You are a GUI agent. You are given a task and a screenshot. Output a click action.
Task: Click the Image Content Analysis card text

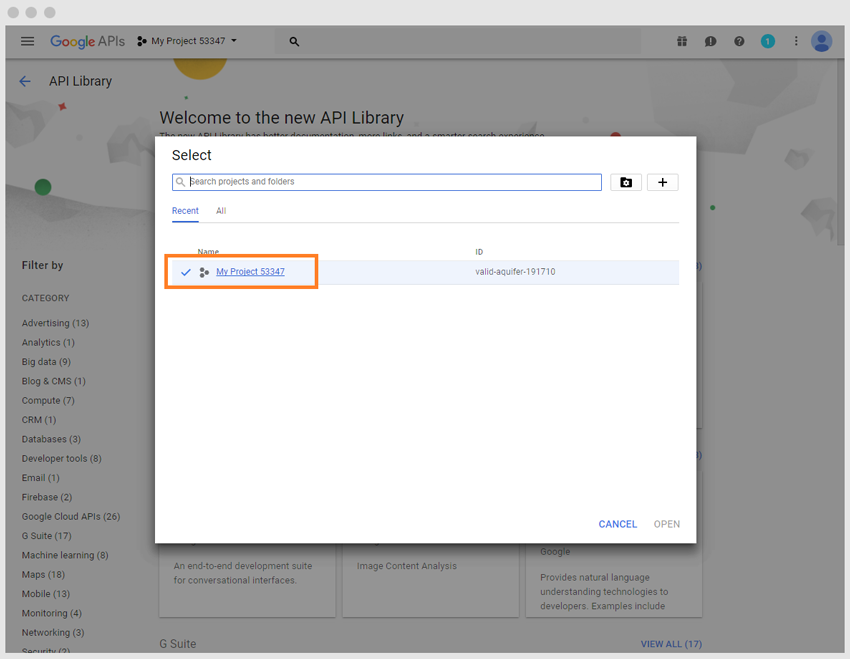tap(407, 566)
